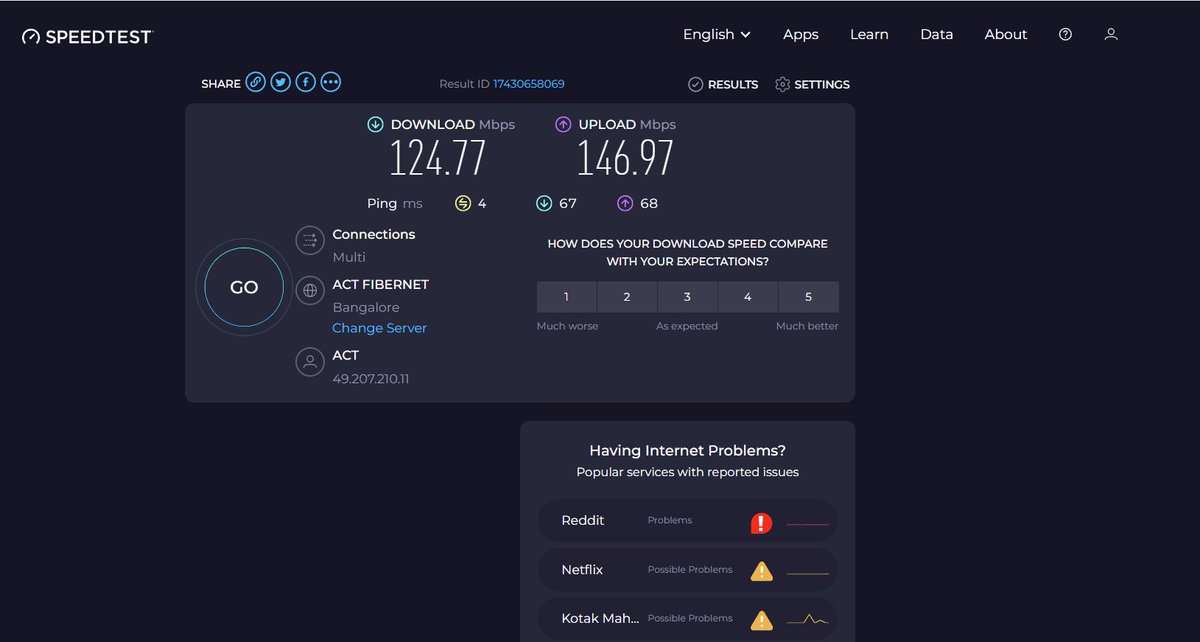The height and width of the screenshot is (642, 1200).
Task: Rate download speed 3, as expected
Action: [687, 297]
